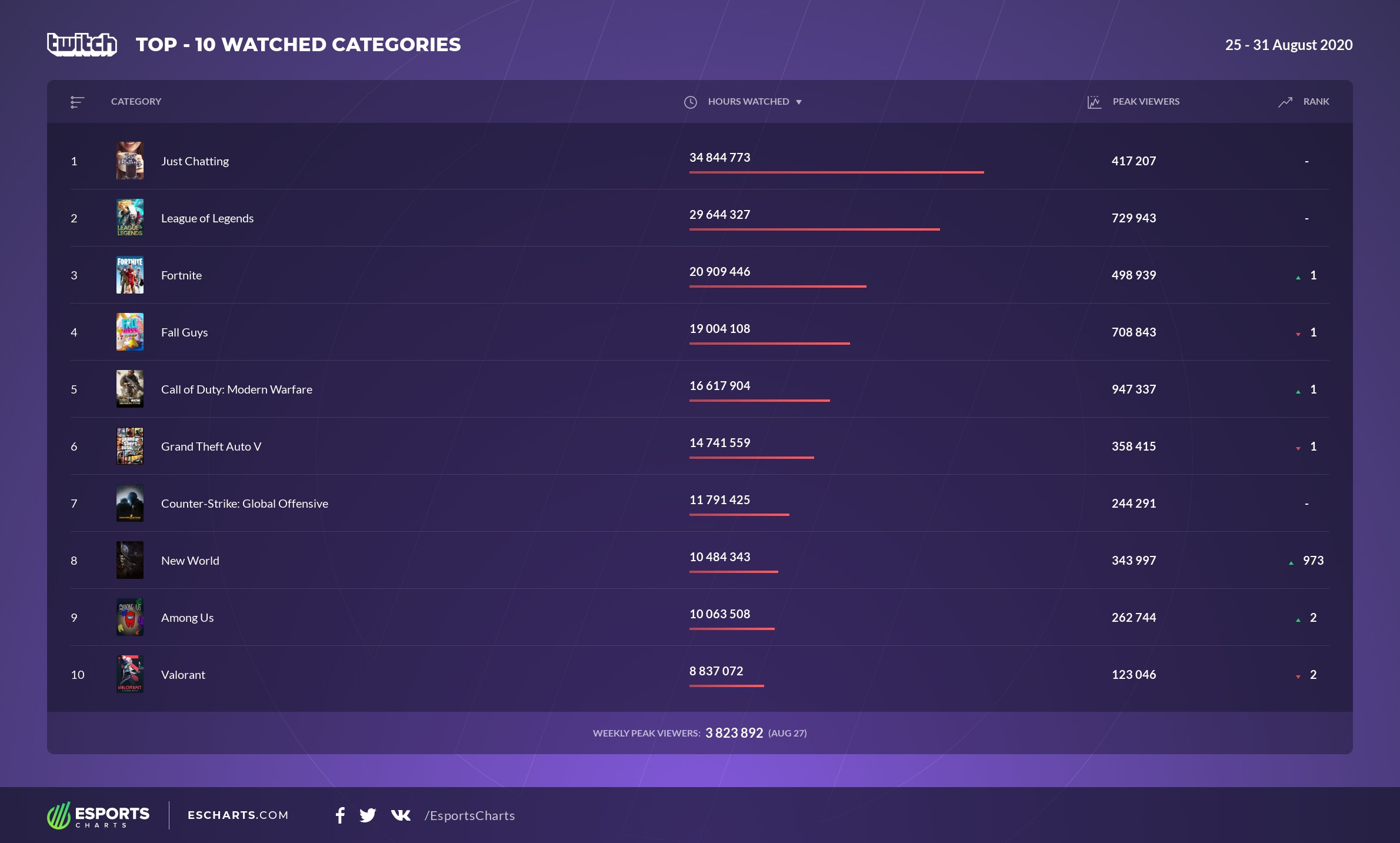Click Just Chatting hours watched bar
The width and height of the screenshot is (1400, 843).
pyautogui.click(x=836, y=172)
